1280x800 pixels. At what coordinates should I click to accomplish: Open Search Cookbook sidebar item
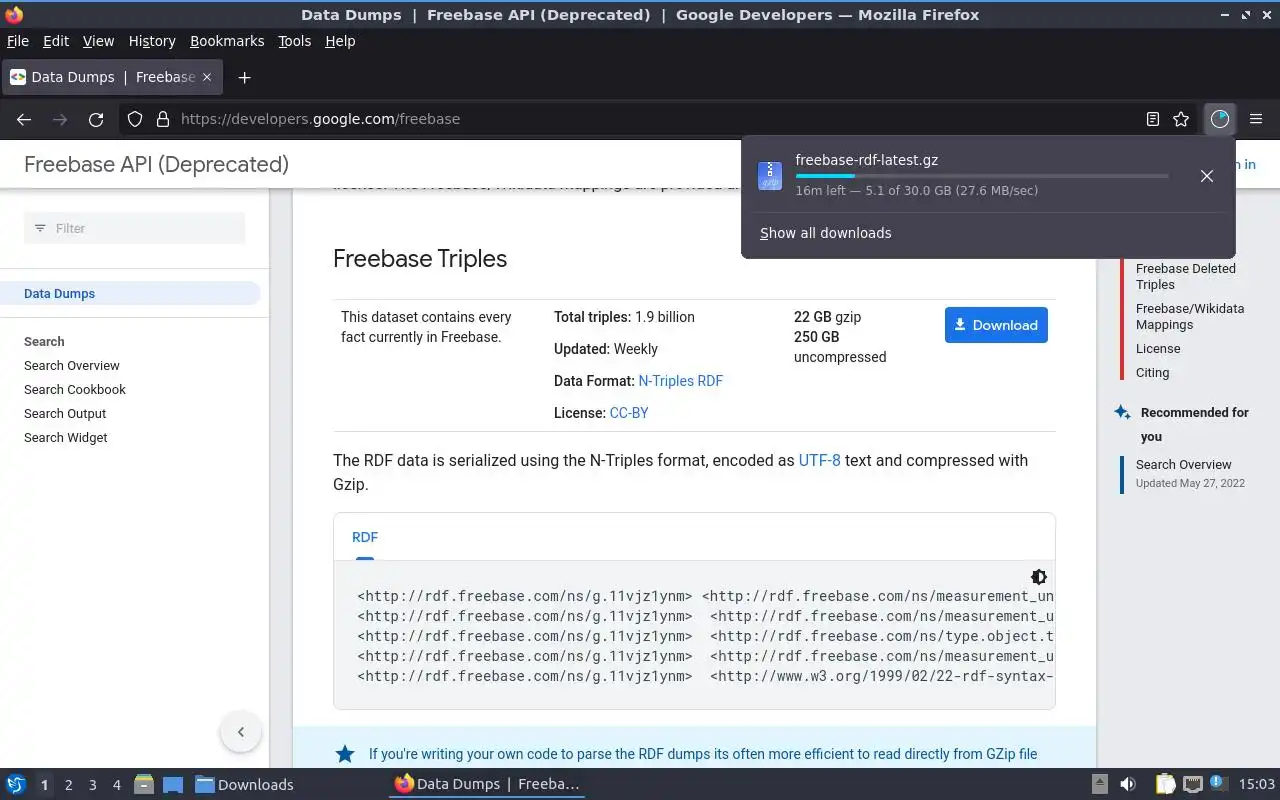(x=75, y=390)
